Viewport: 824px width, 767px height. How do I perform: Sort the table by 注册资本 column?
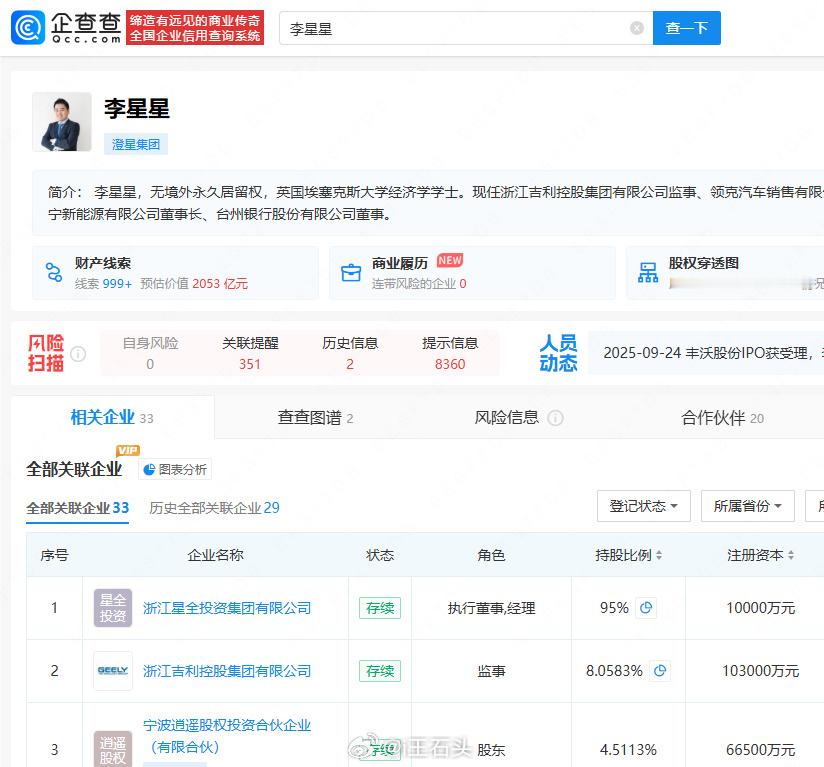click(x=761, y=555)
